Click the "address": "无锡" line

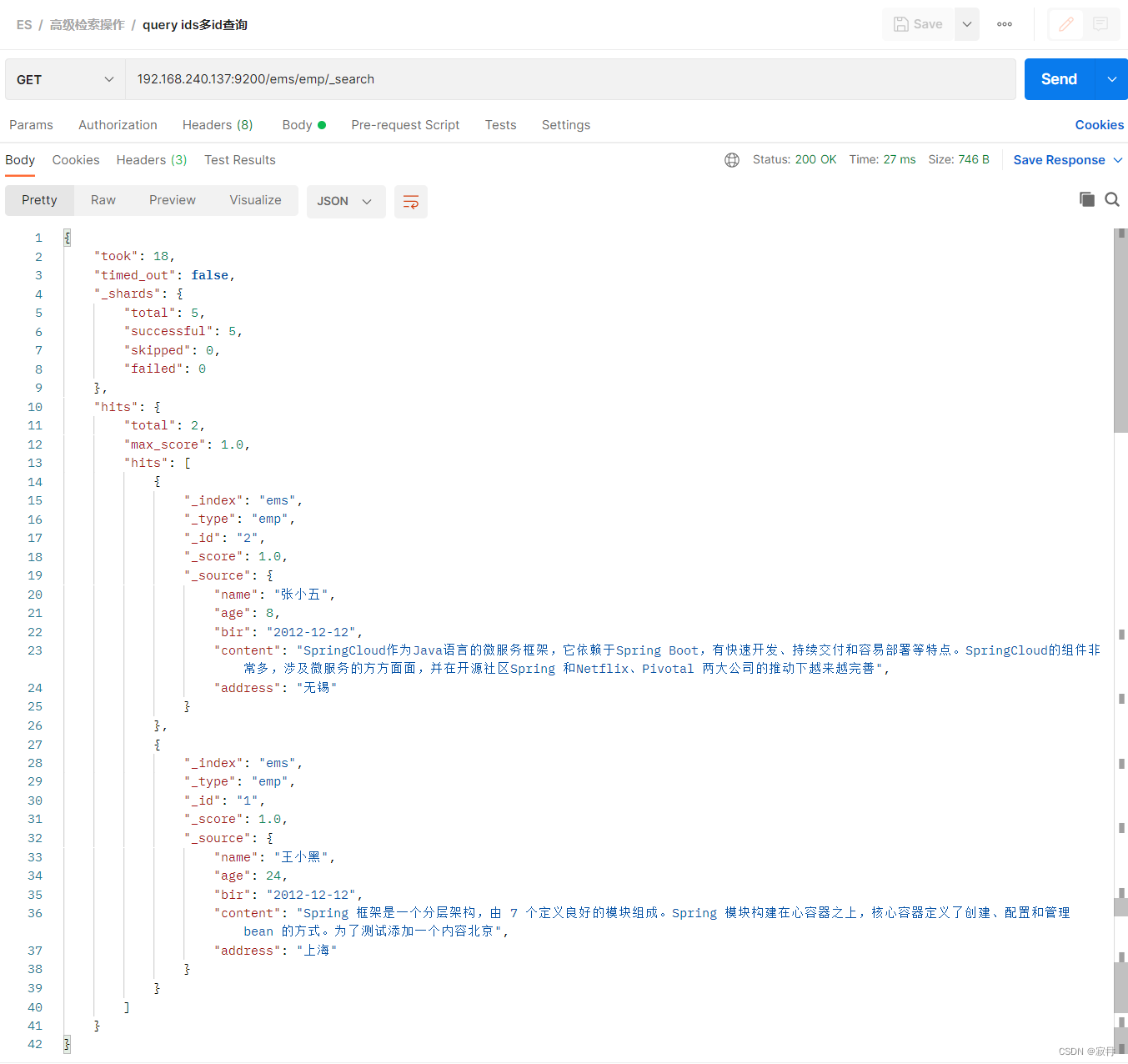(x=275, y=688)
